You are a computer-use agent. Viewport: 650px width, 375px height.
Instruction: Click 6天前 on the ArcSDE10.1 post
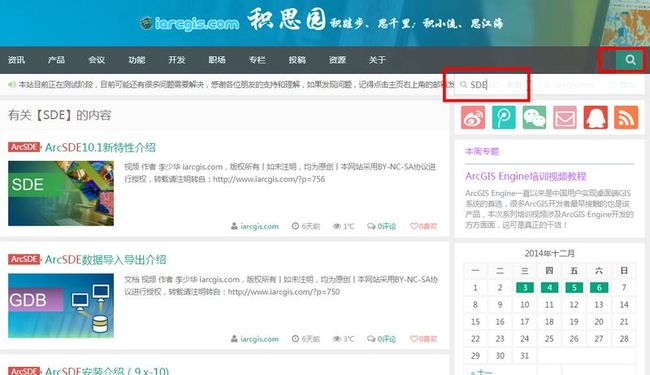[306, 226]
